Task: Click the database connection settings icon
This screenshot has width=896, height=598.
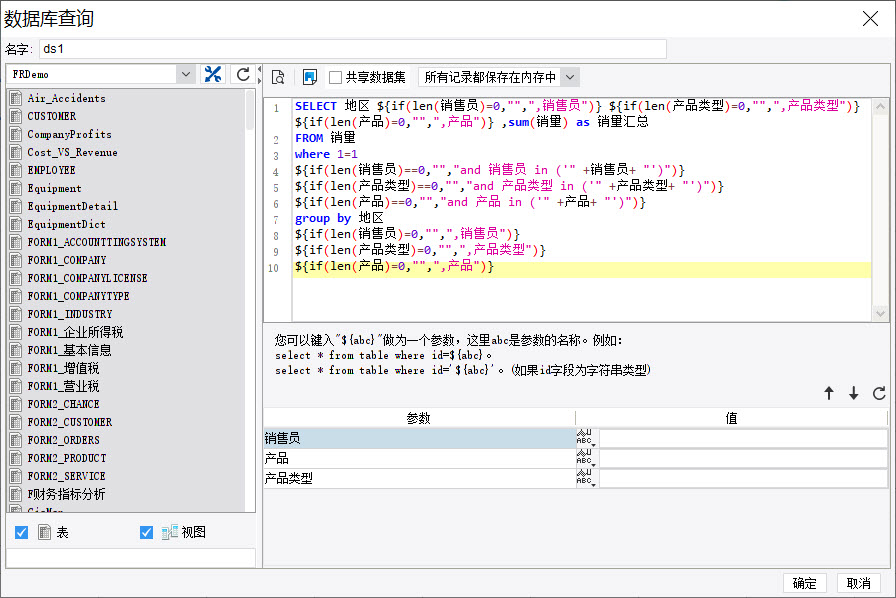Action: click(x=213, y=74)
